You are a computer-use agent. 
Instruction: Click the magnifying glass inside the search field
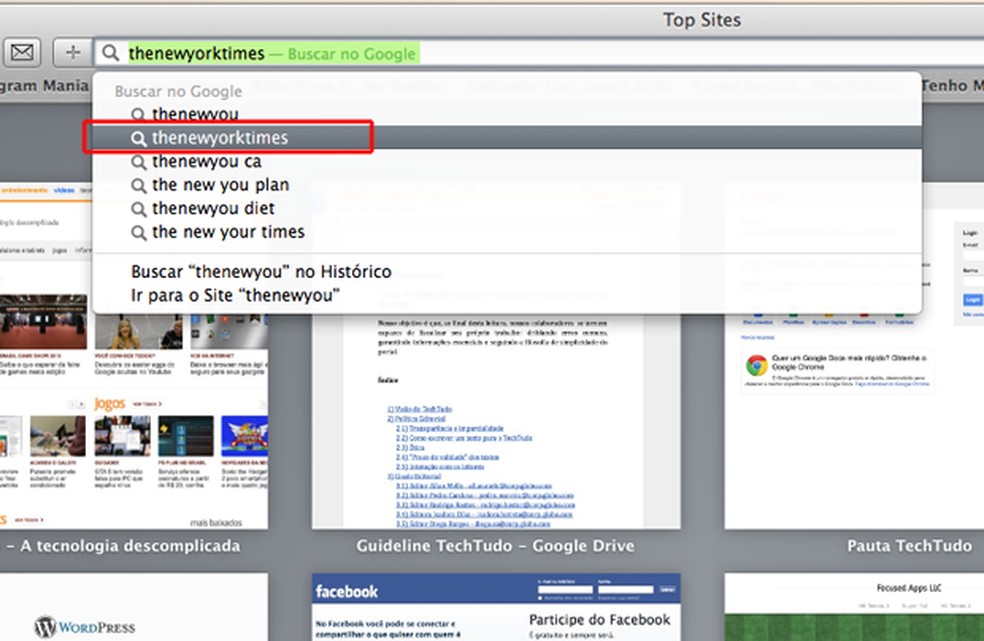tap(110, 52)
